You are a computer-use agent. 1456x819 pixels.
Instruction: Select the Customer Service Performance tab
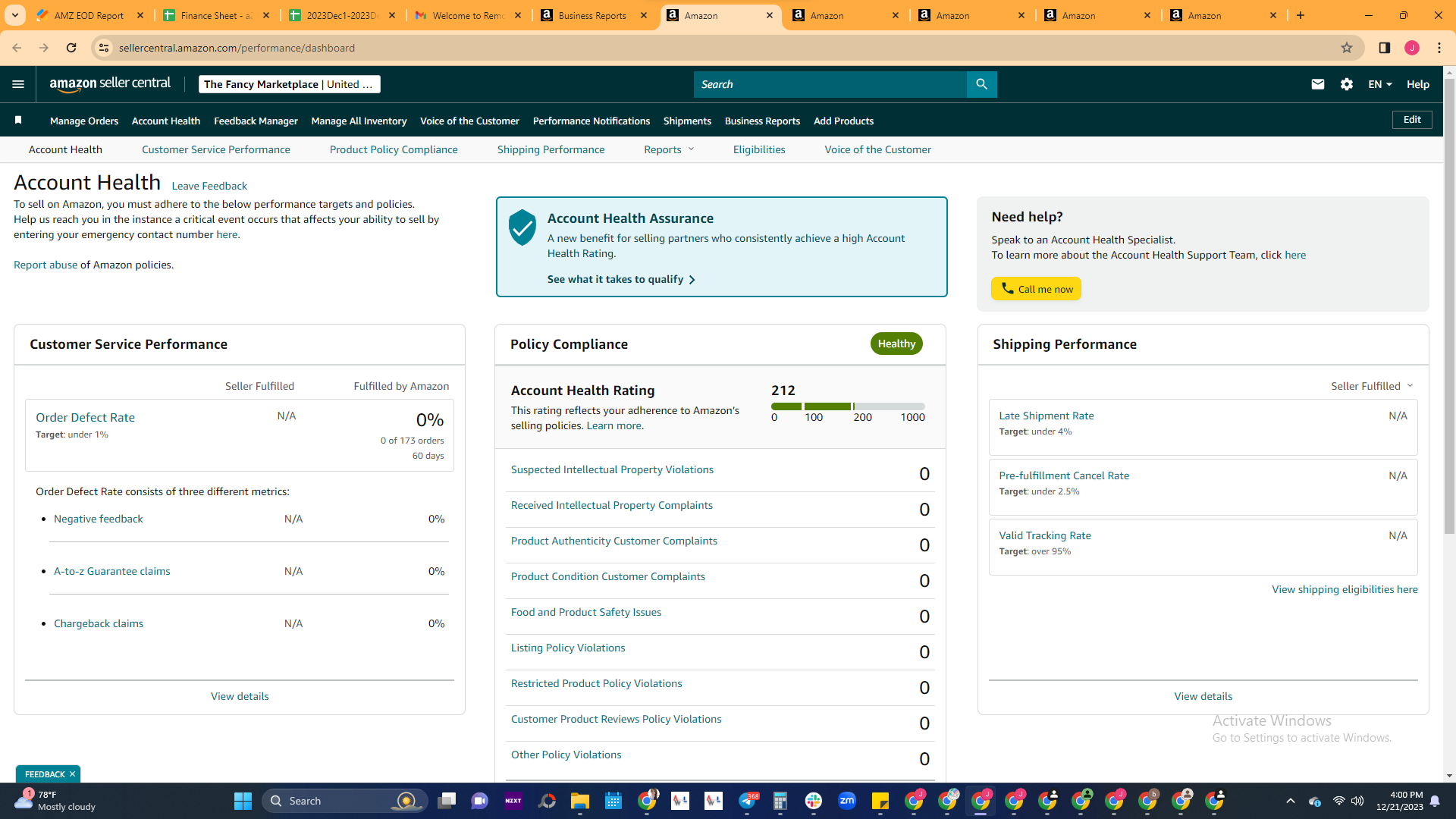pos(216,149)
